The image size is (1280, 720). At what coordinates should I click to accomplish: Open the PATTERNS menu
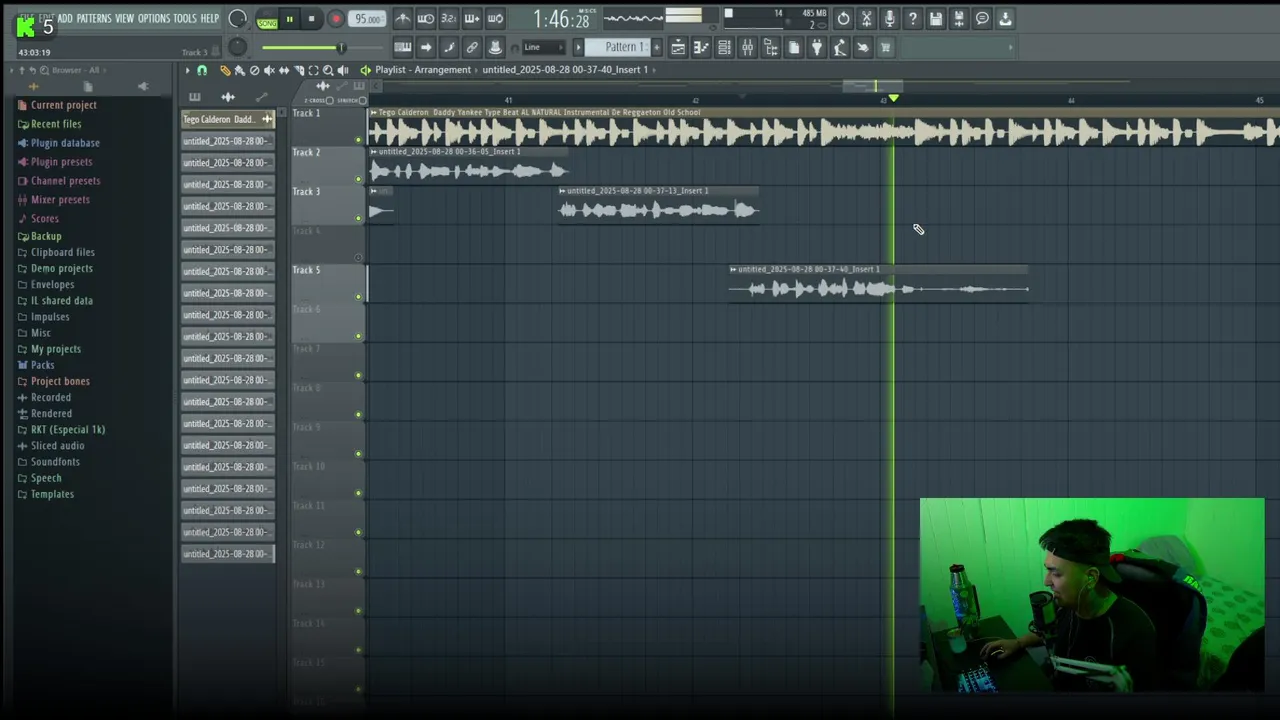(94, 18)
